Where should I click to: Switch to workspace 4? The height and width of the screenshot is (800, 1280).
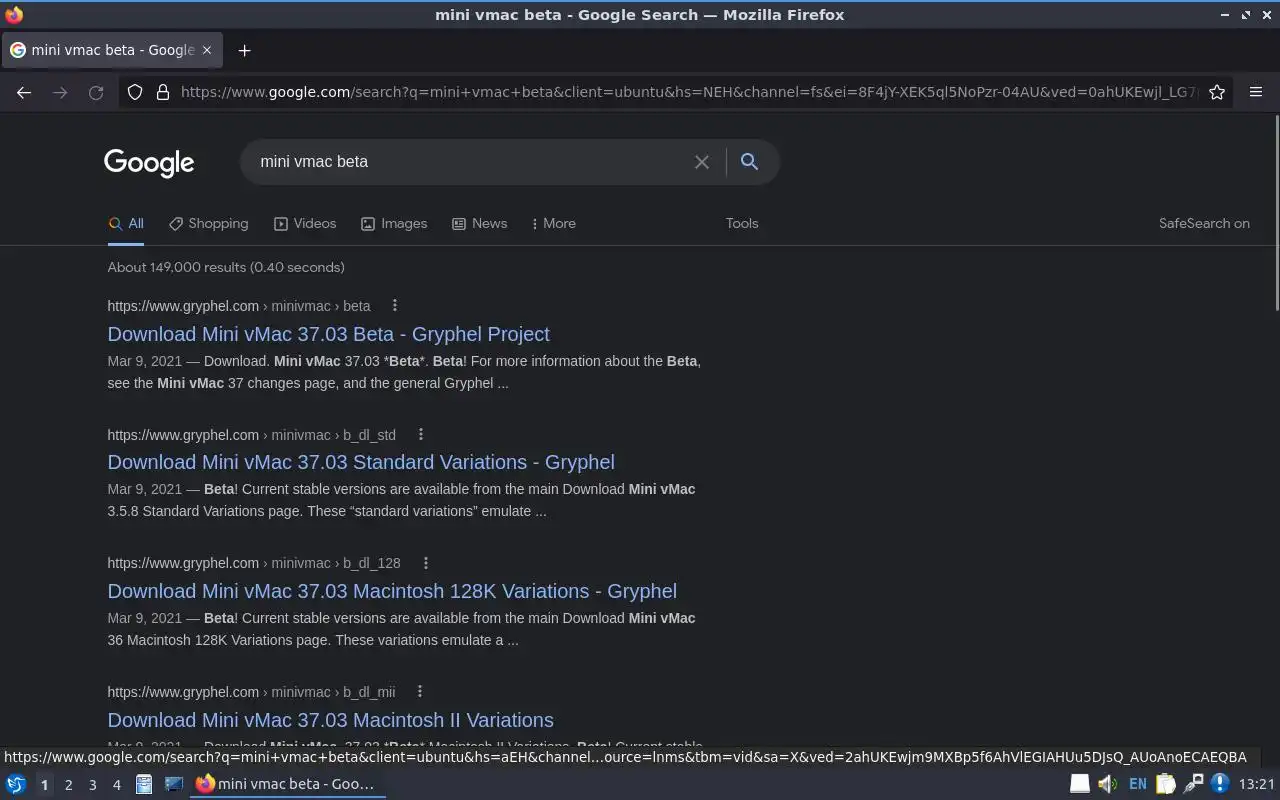pos(116,785)
